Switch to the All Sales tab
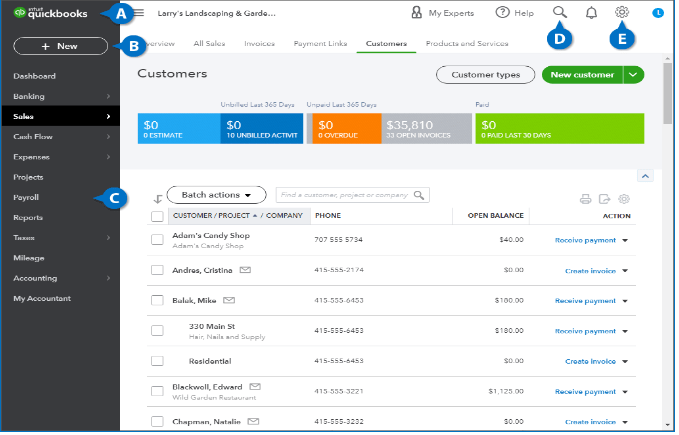This screenshot has width=679, height=435. click(x=210, y=44)
